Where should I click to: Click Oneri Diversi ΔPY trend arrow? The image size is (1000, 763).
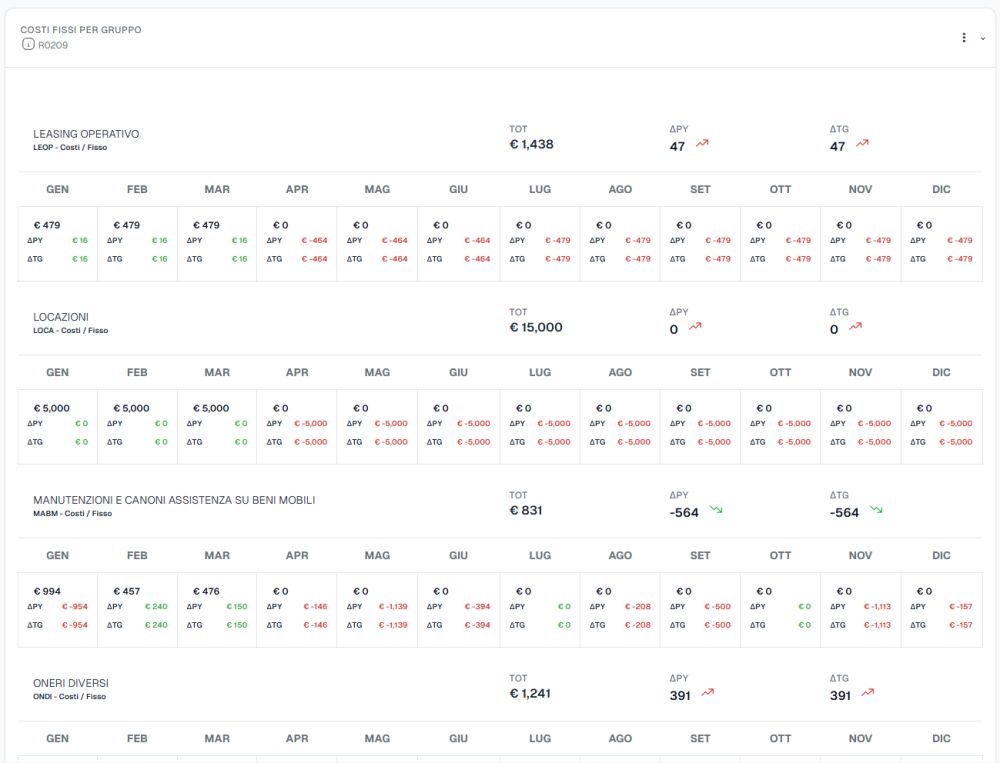click(x=708, y=693)
